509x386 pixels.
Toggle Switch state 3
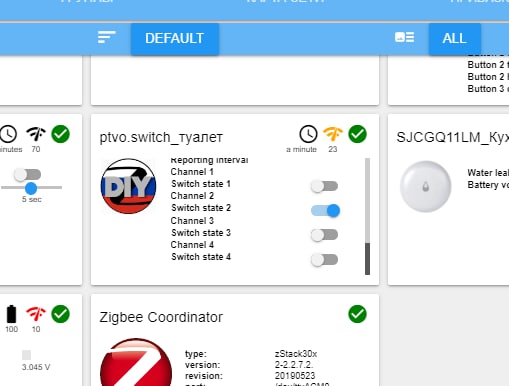pyautogui.click(x=324, y=235)
